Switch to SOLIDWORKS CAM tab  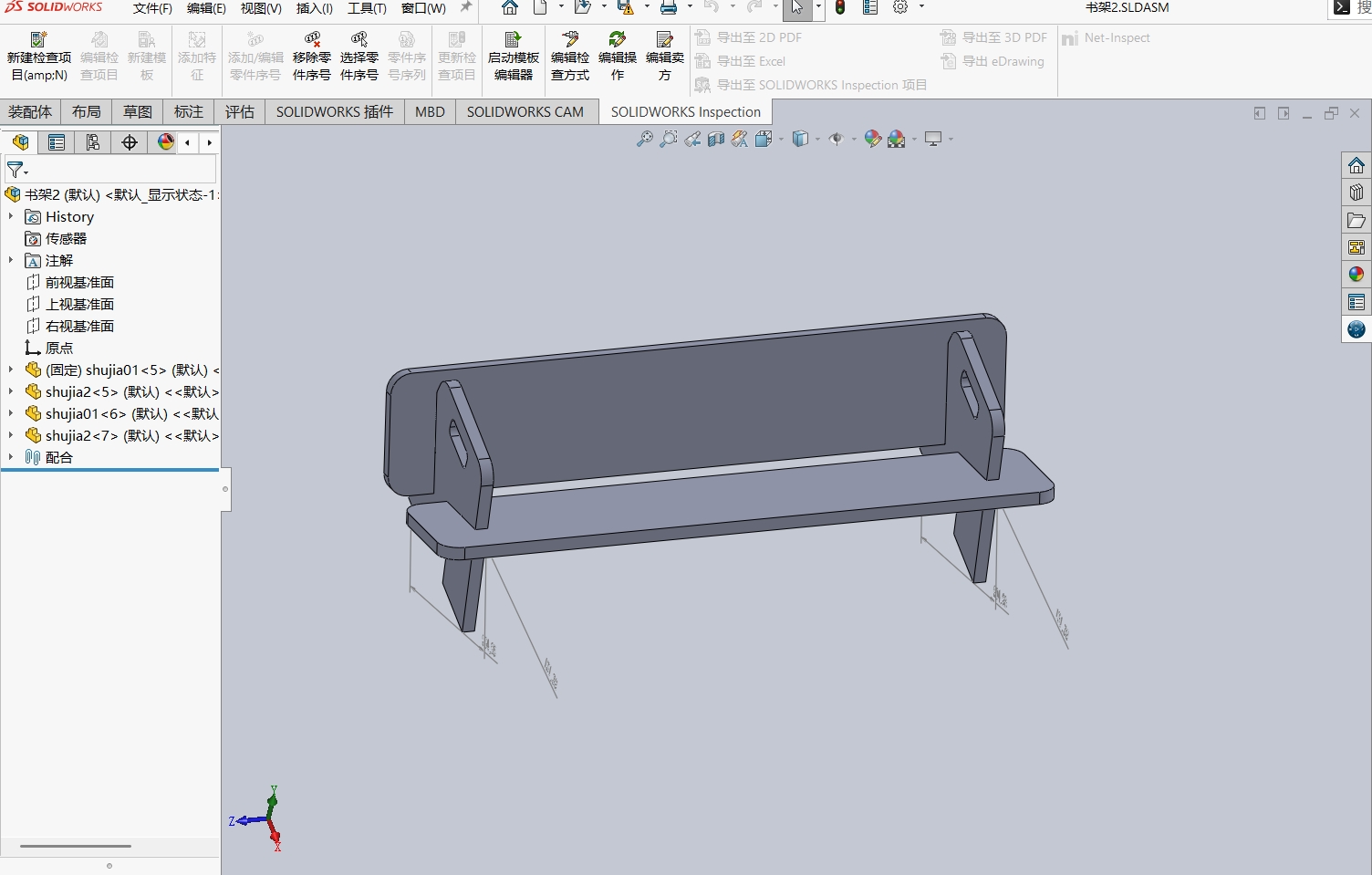pos(525,111)
